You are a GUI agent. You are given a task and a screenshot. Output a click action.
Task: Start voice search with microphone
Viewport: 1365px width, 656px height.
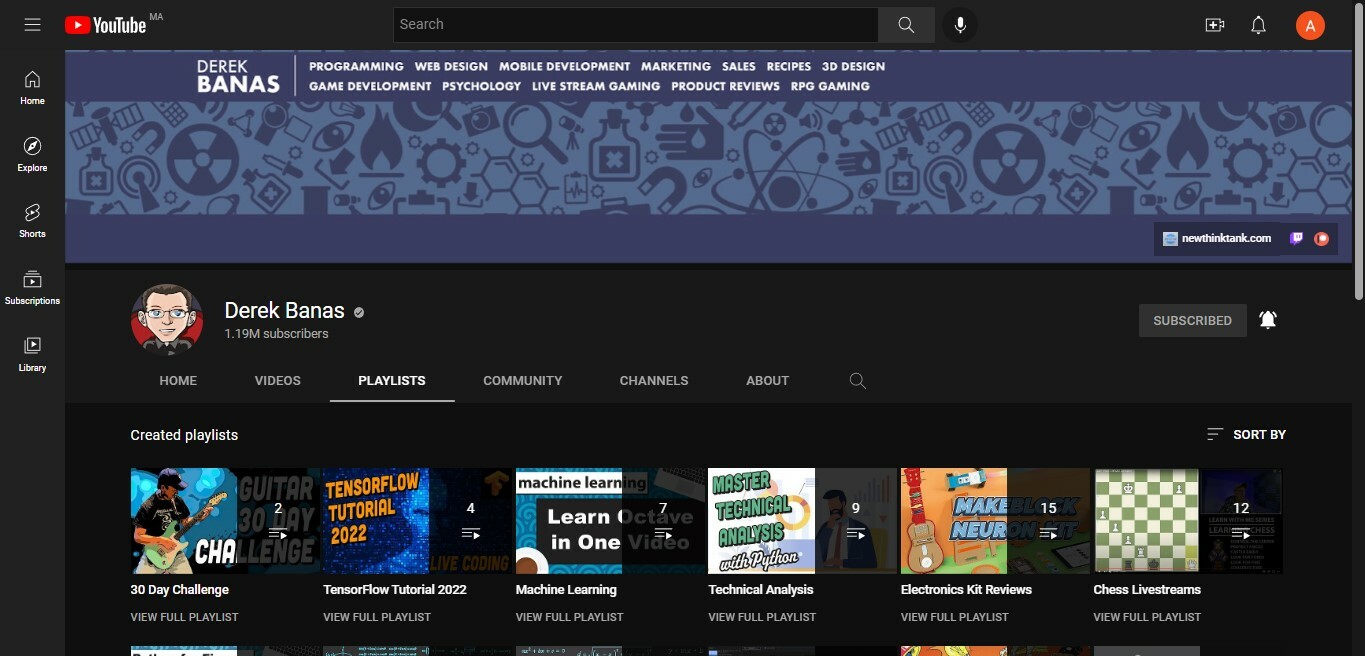[x=960, y=25]
